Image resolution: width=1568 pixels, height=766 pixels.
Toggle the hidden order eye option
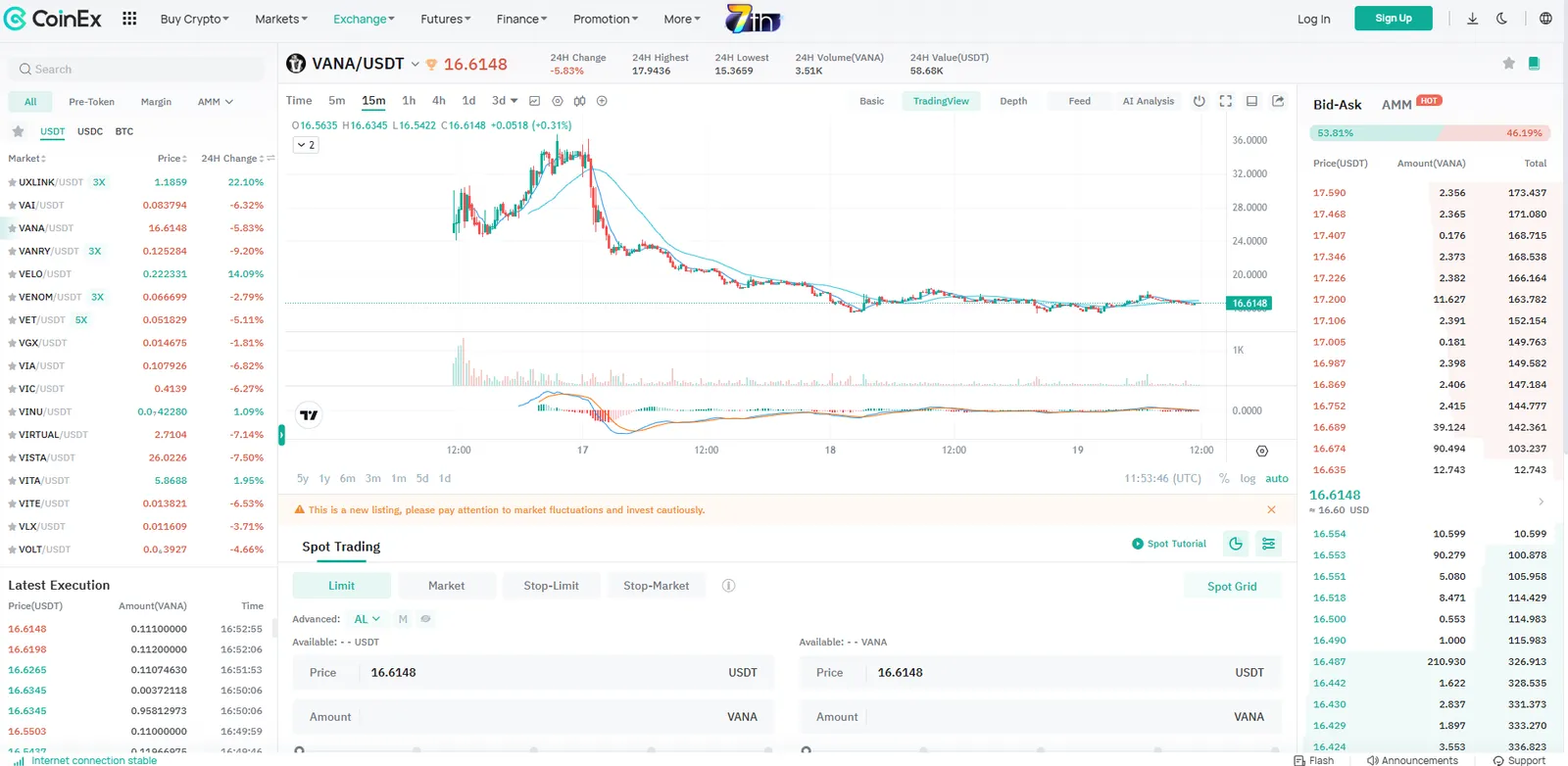[x=425, y=619]
